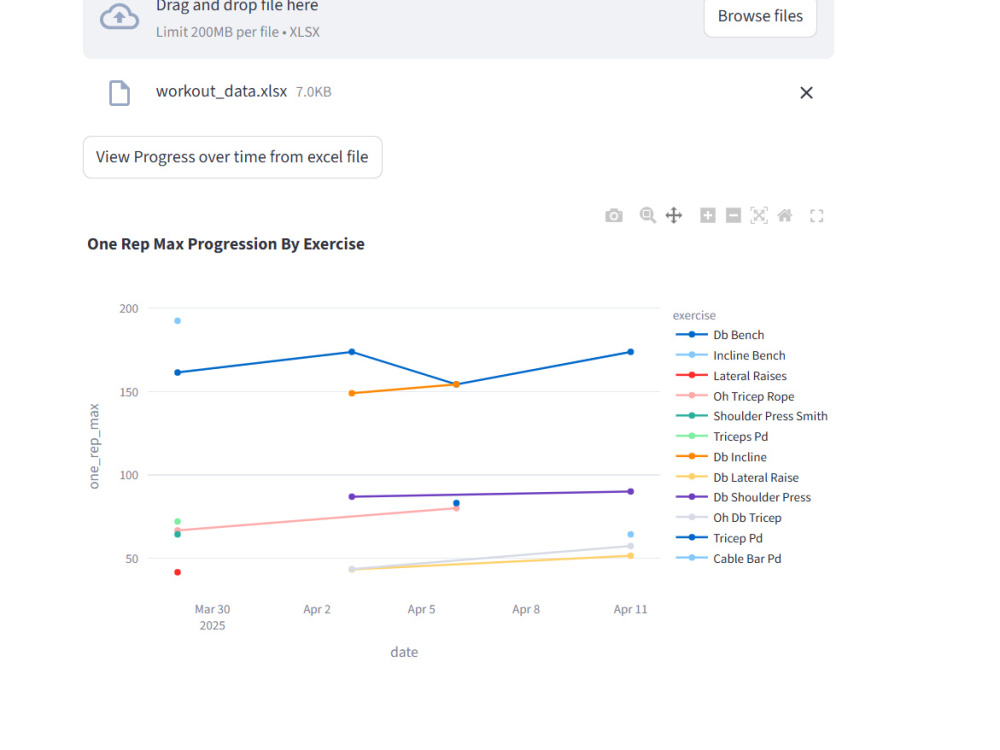Viewport: 1000px width, 750px height.
Task: Click the 100 y-axis tick label
Action: coord(129,475)
